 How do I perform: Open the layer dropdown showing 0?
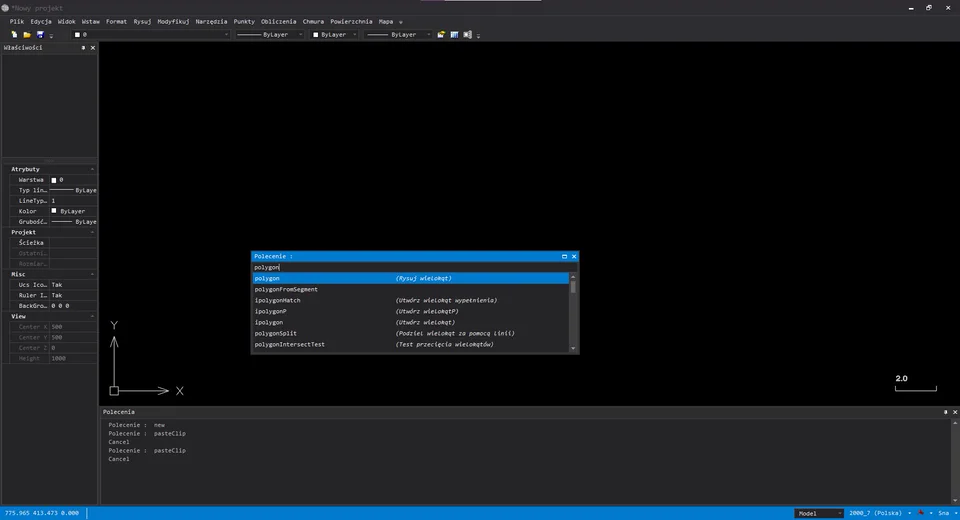(151, 35)
